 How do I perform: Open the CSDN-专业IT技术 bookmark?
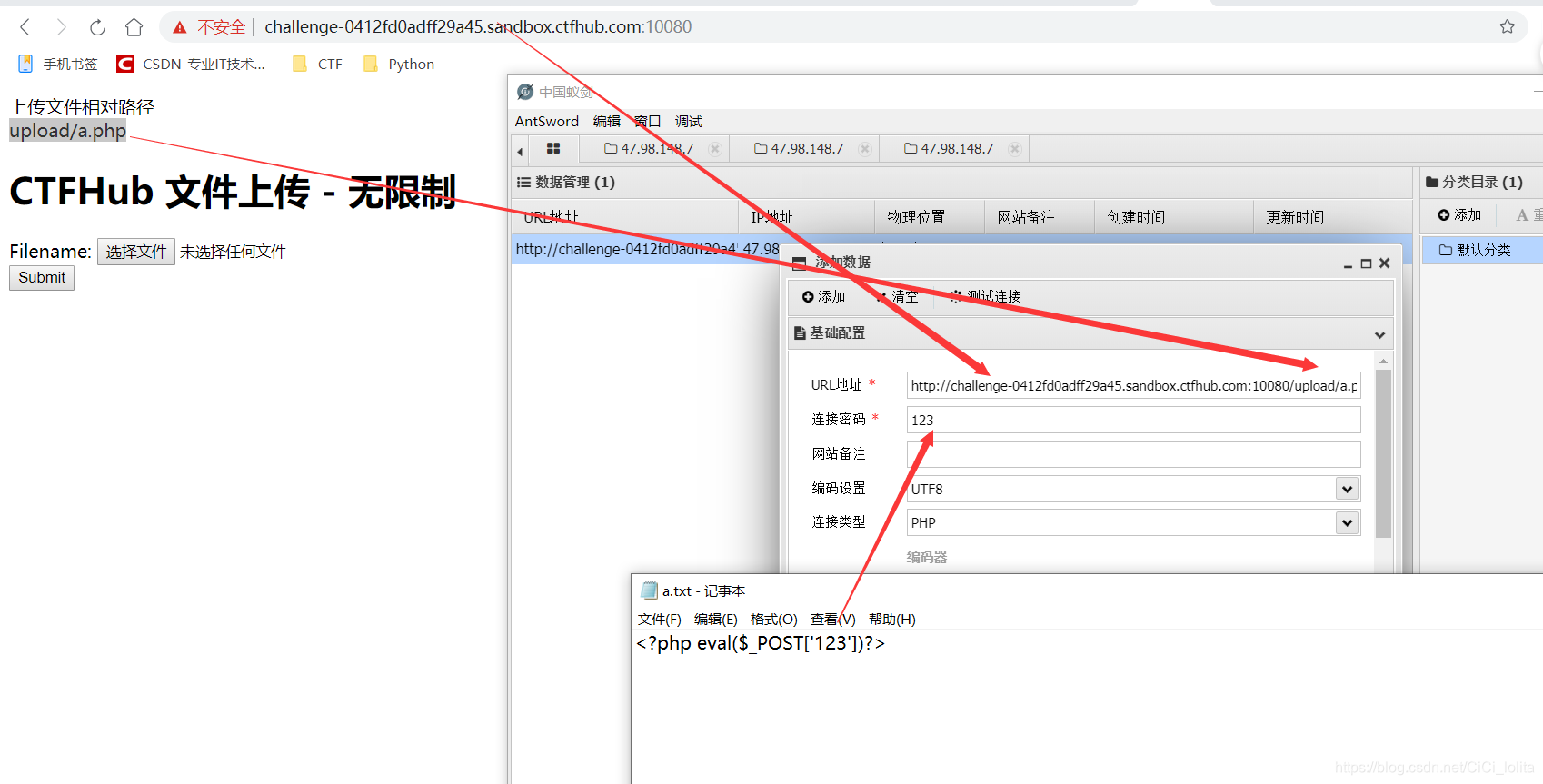191,64
